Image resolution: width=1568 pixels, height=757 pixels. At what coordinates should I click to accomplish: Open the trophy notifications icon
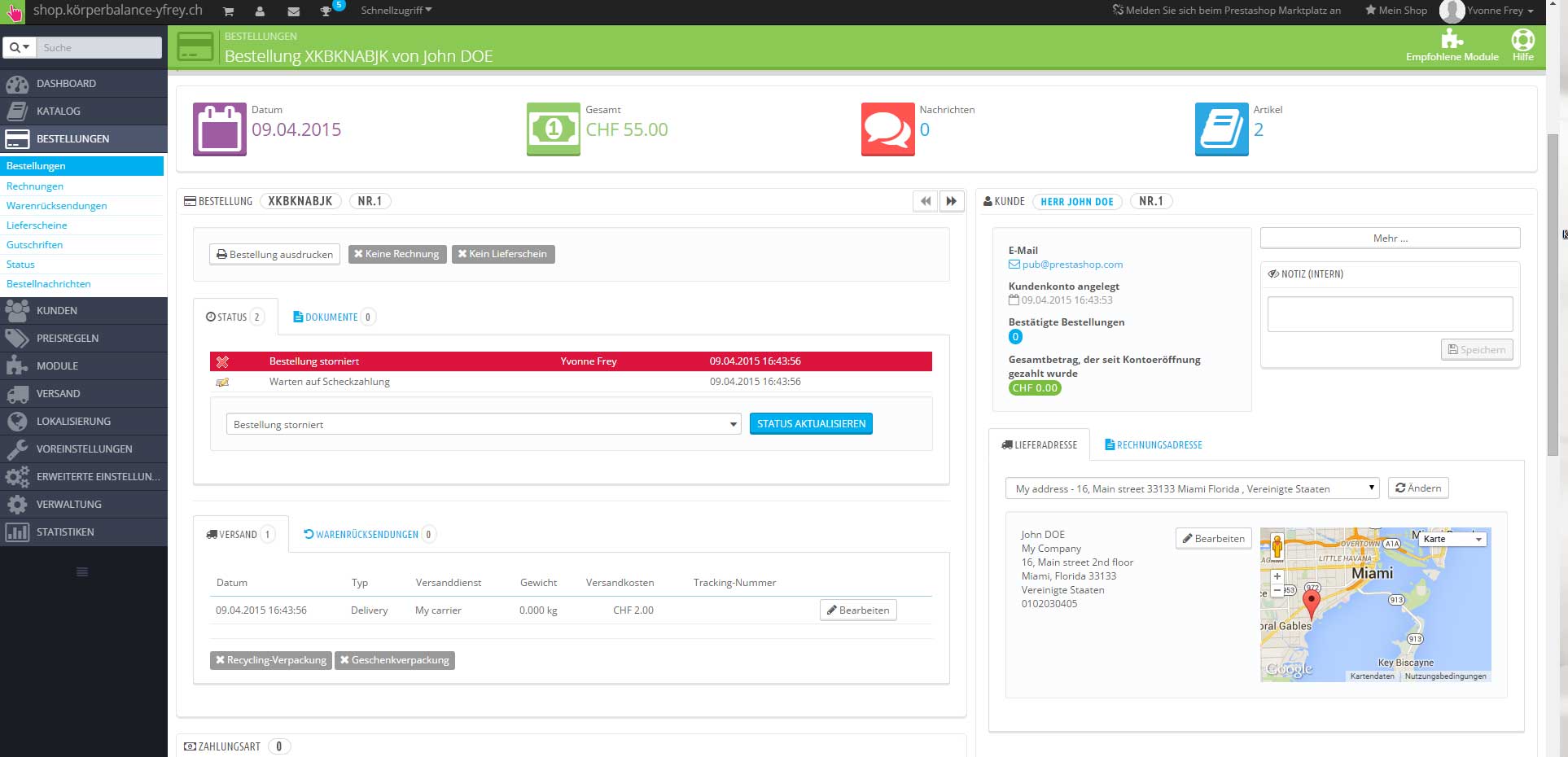pos(326,11)
